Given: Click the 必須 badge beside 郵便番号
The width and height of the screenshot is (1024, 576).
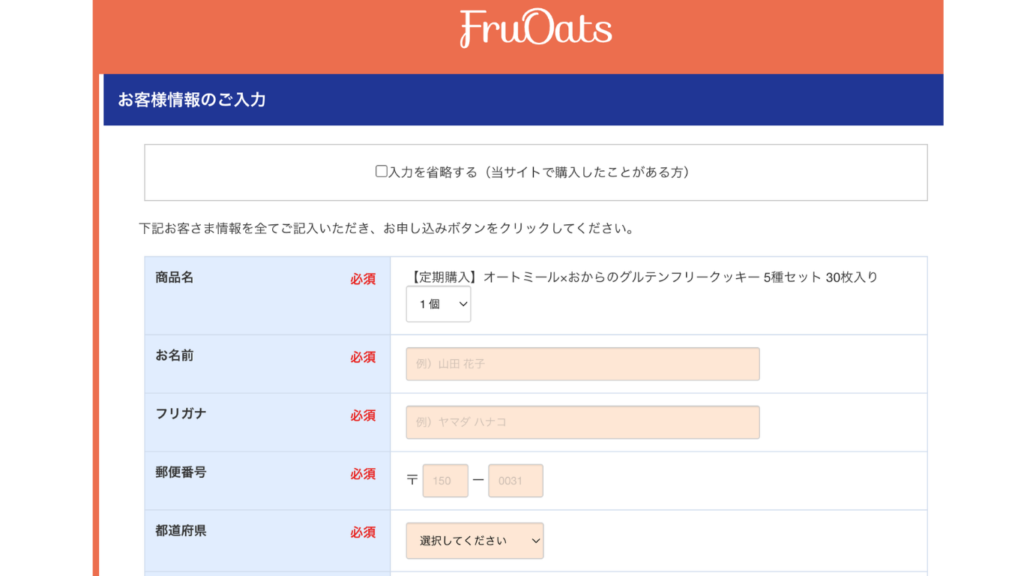Looking at the screenshot, I should 362,474.
